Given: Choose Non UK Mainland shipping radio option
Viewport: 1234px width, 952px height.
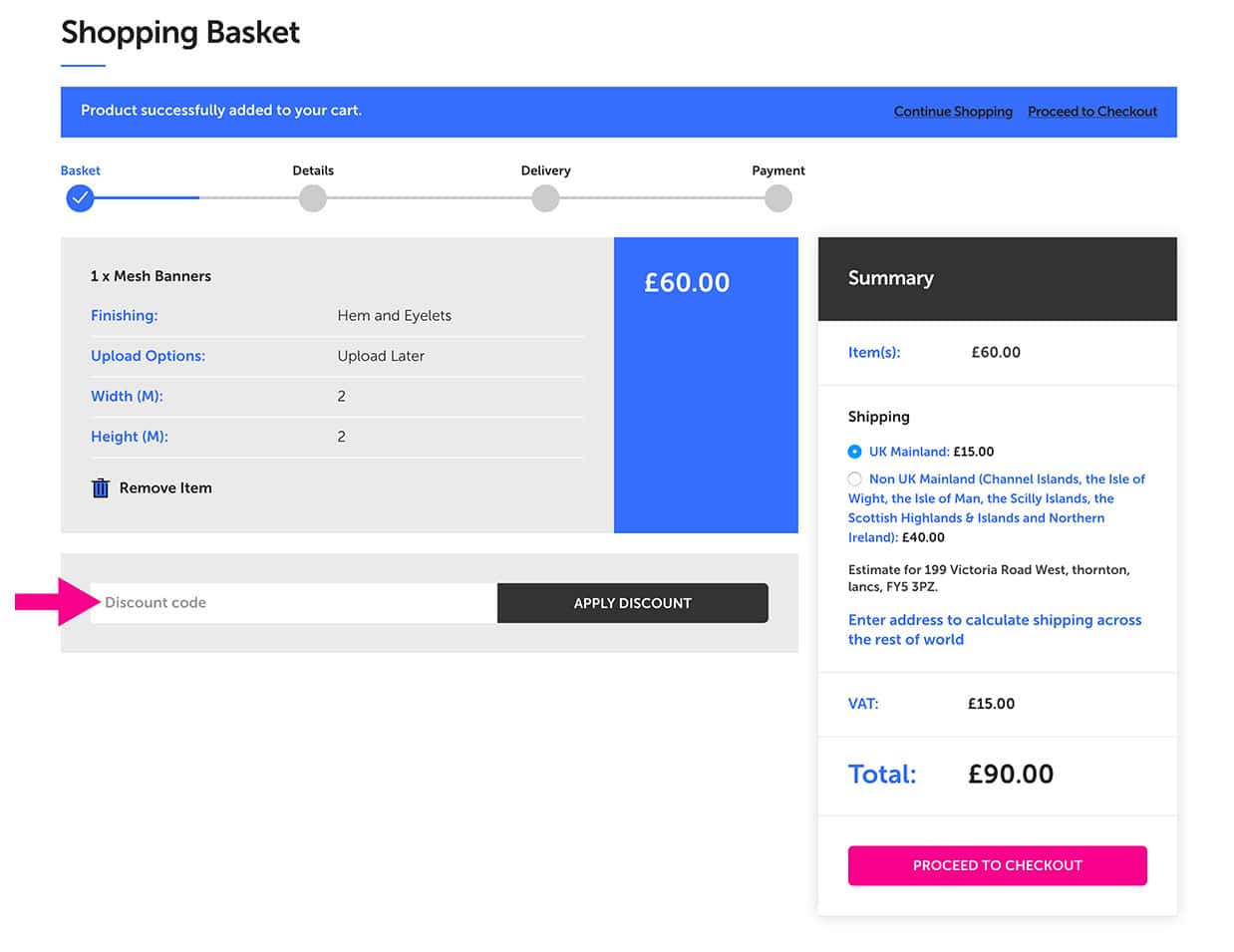Looking at the screenshot, I should [854, 479].
